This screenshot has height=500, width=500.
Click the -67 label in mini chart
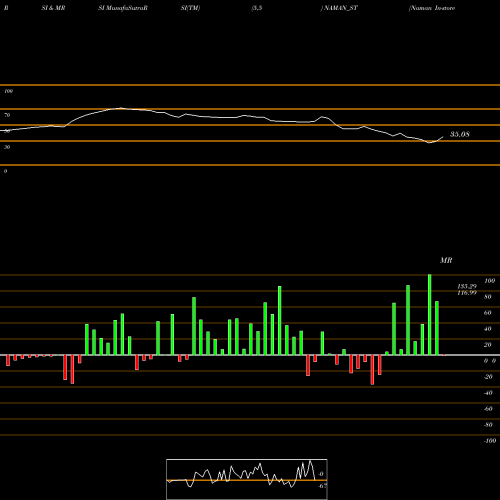pos(322,486)
